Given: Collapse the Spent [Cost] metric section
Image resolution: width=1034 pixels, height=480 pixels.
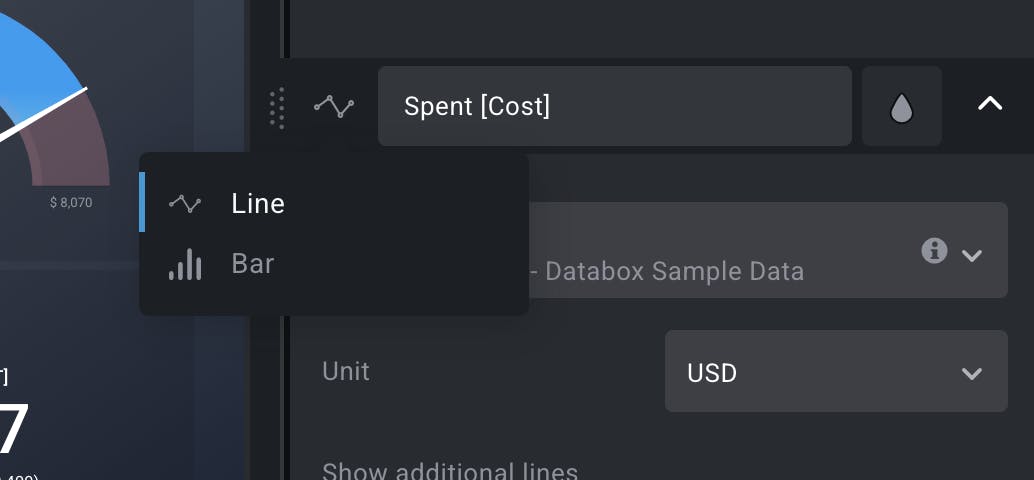Looking at the screenshot, I should [989, 104].
